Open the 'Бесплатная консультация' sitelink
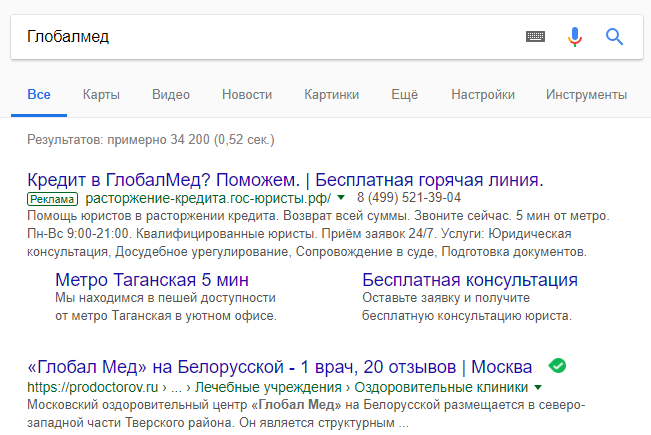 click(470, 279)
